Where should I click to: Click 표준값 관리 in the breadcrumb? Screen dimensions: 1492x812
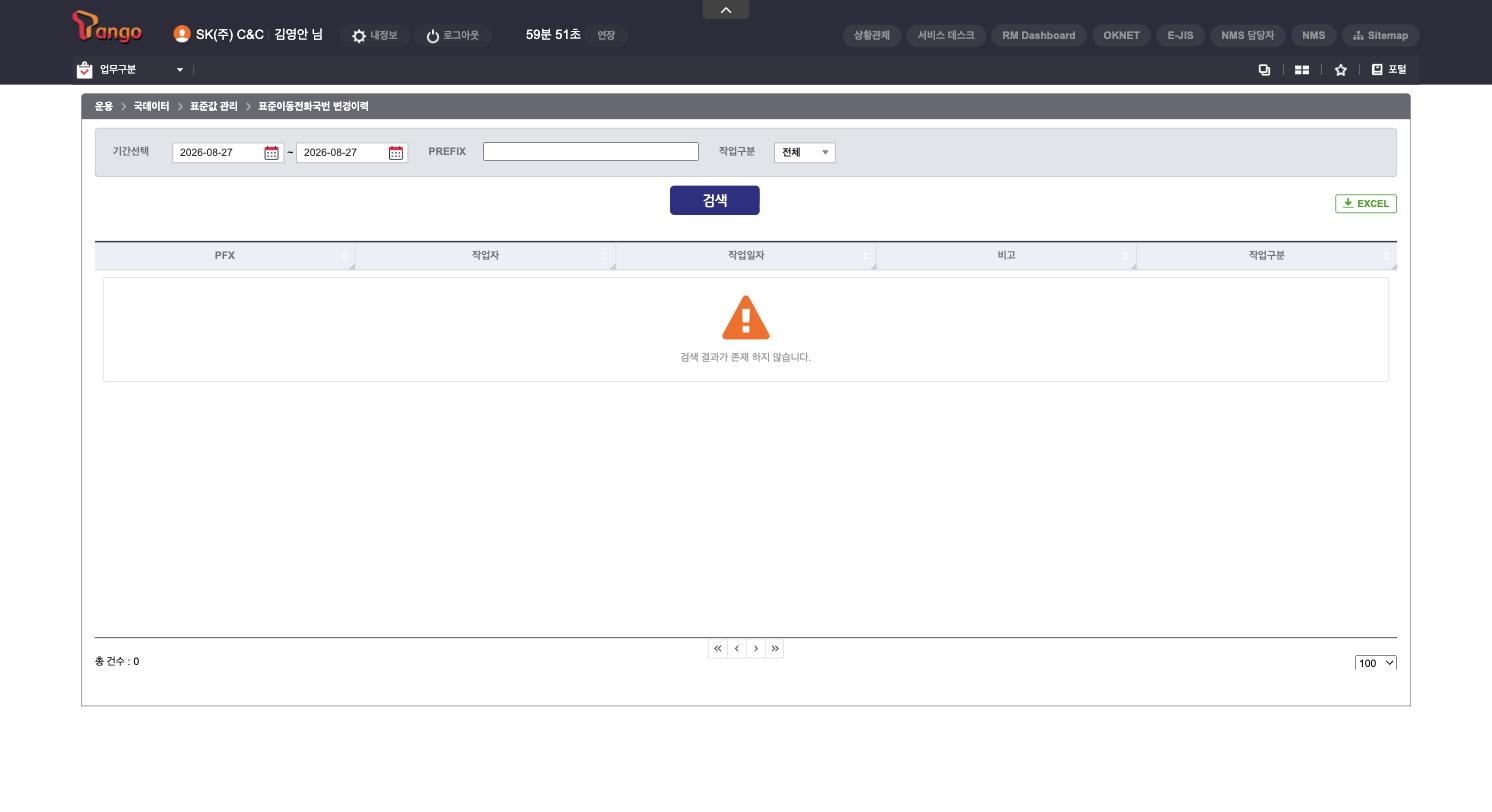click(214, 107)
